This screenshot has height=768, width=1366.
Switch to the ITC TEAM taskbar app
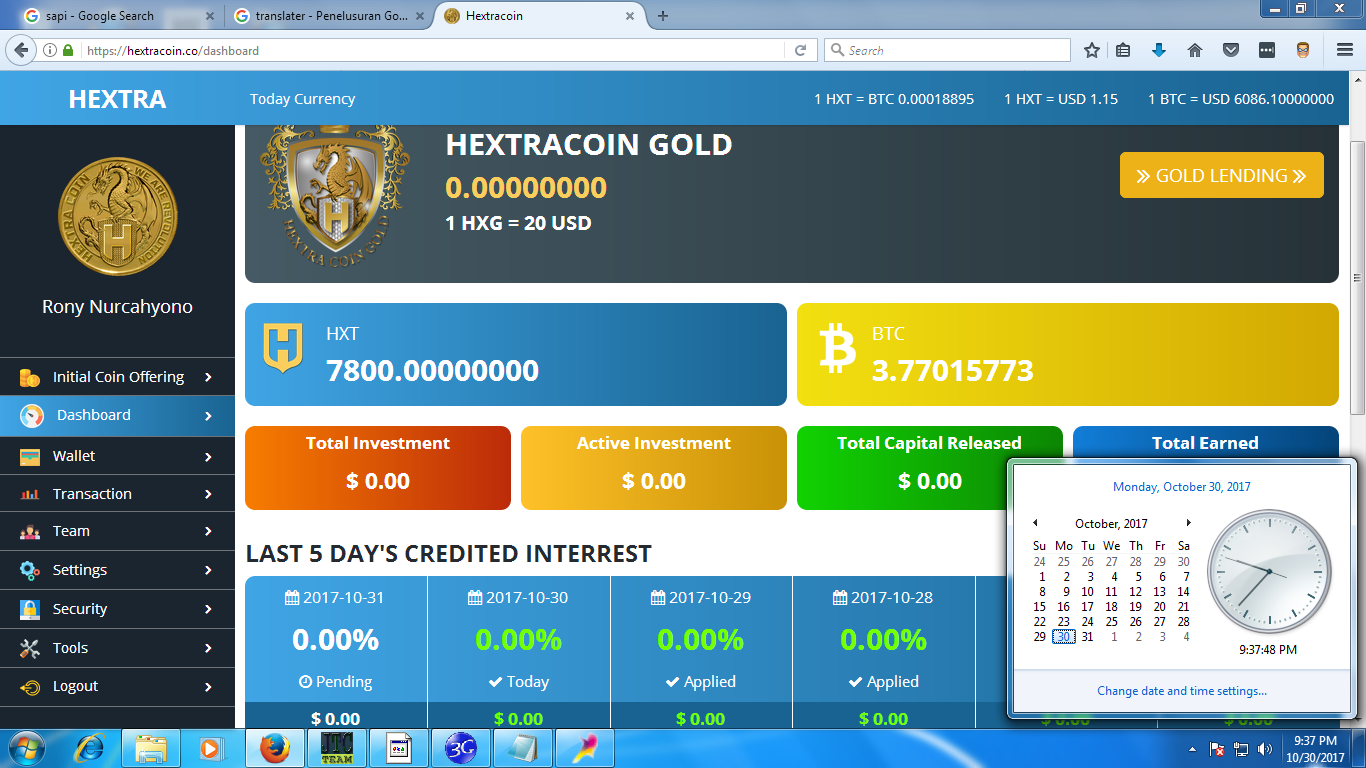point(335,748)
